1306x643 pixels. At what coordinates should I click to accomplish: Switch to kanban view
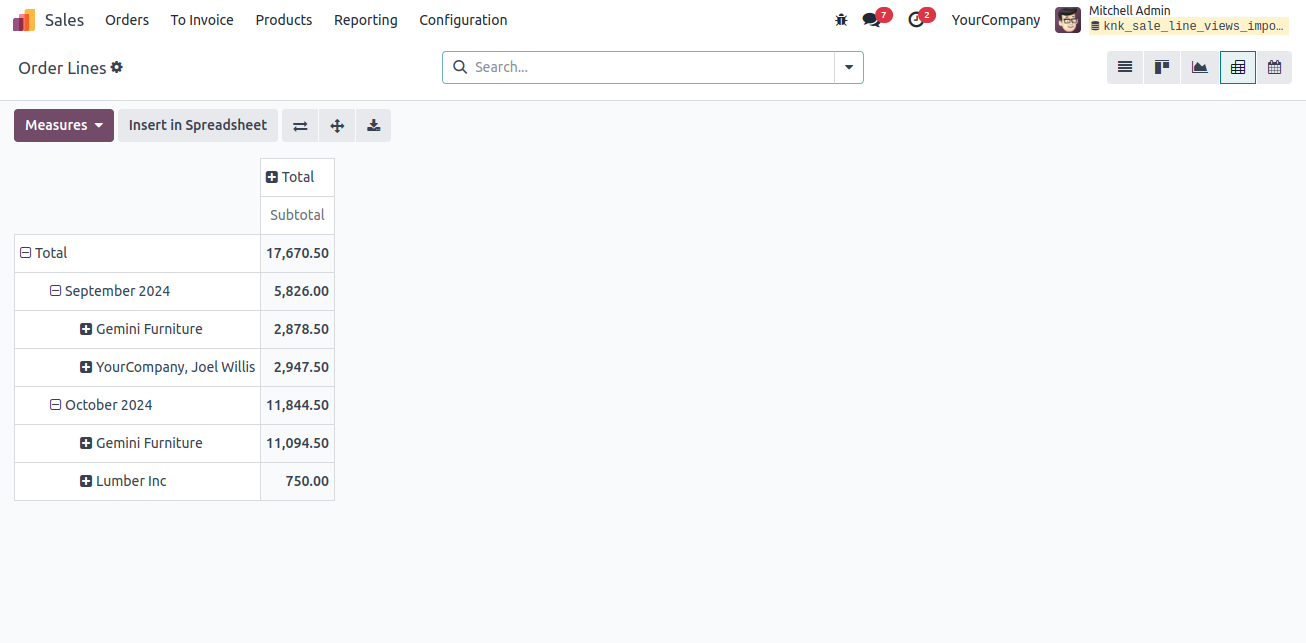pyautogui.click(x=1162, y=67)
